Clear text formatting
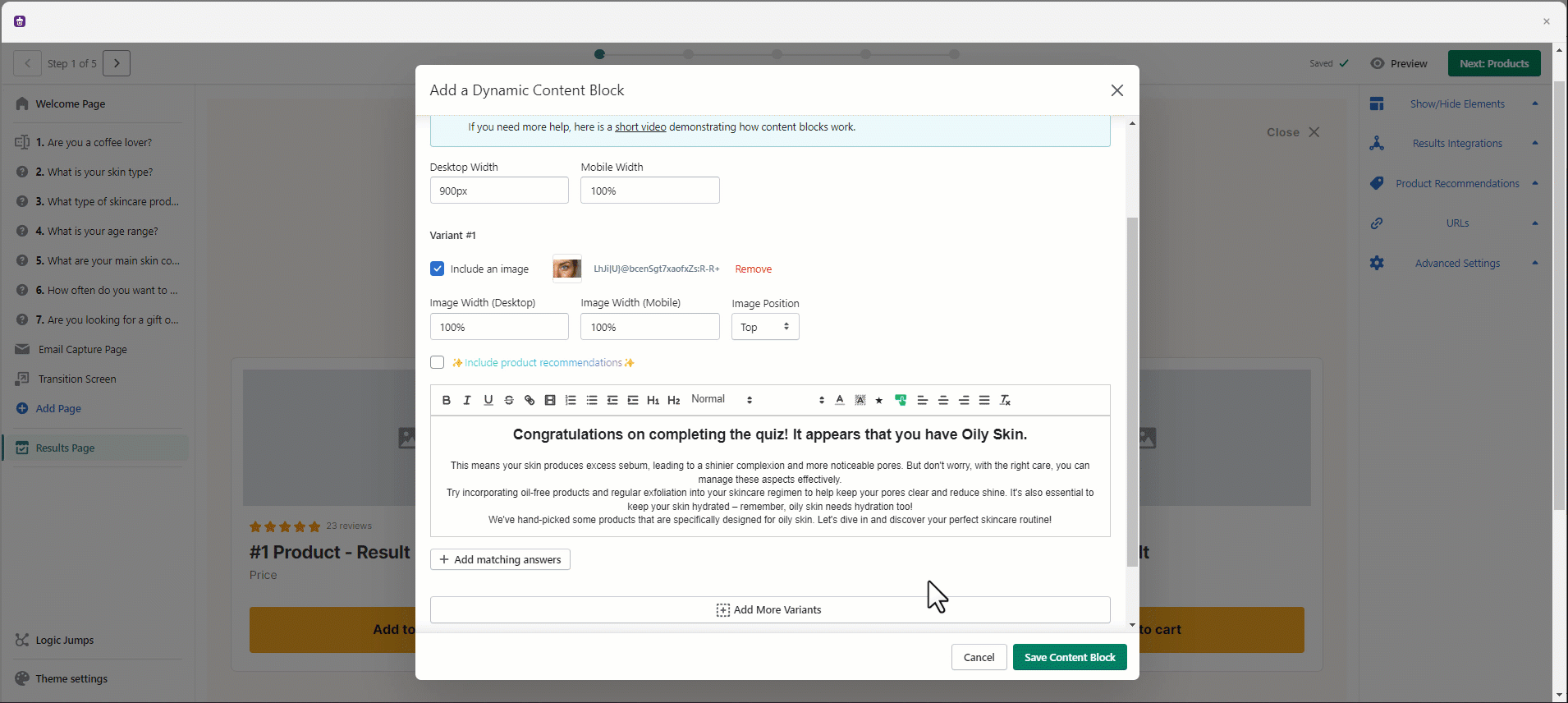Viewport: 1568px width, 703px height. [x=1005, y=400]
